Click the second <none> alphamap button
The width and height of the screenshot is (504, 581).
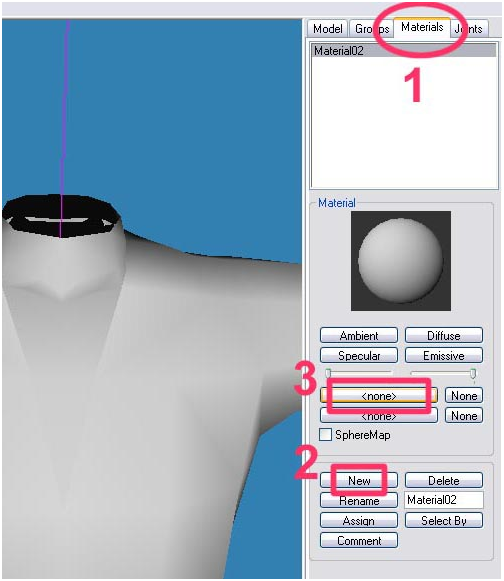pyautogui.click(x=379, y=416)
